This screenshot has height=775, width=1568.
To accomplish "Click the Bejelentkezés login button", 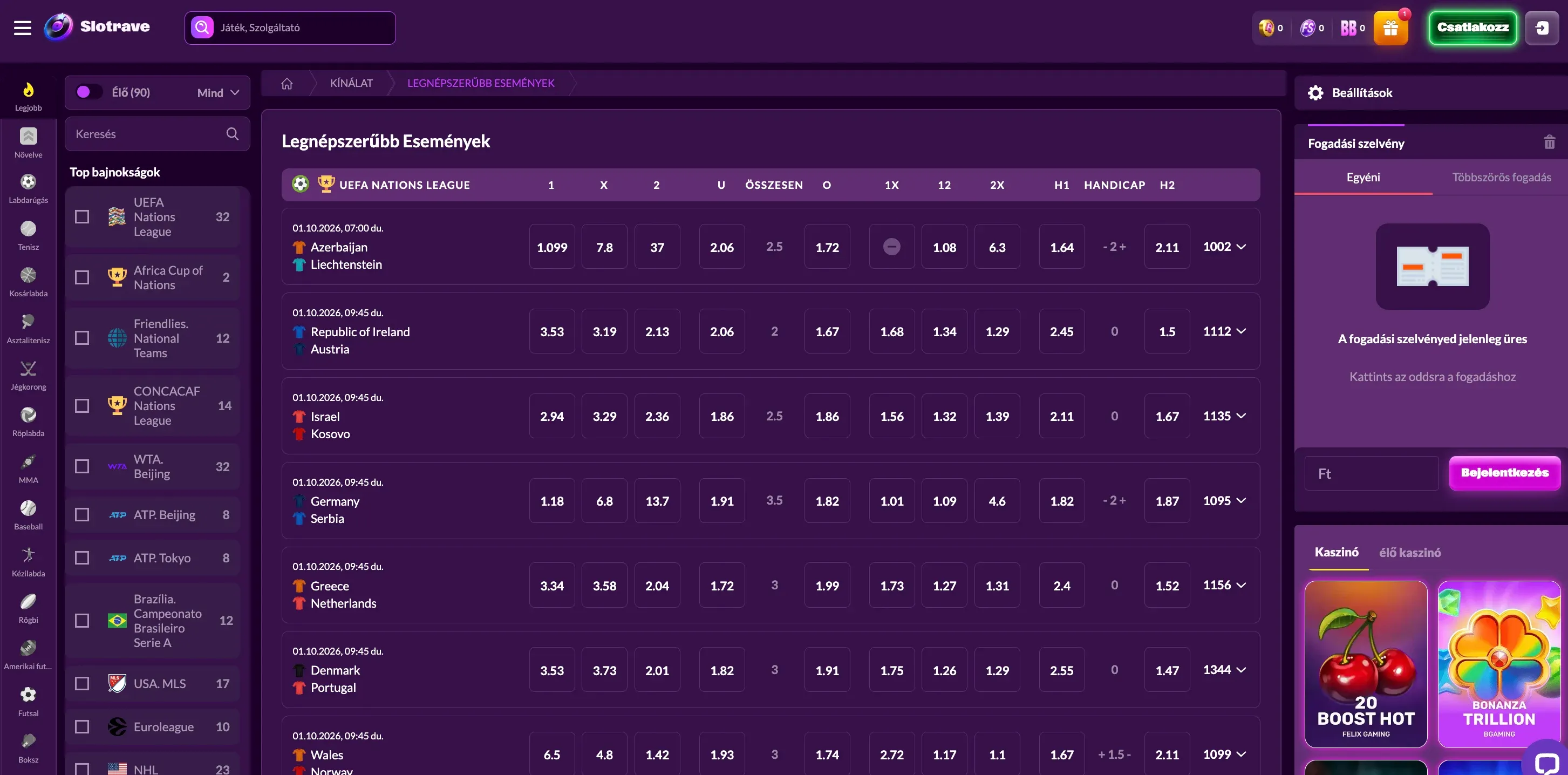I will 1504,472.
